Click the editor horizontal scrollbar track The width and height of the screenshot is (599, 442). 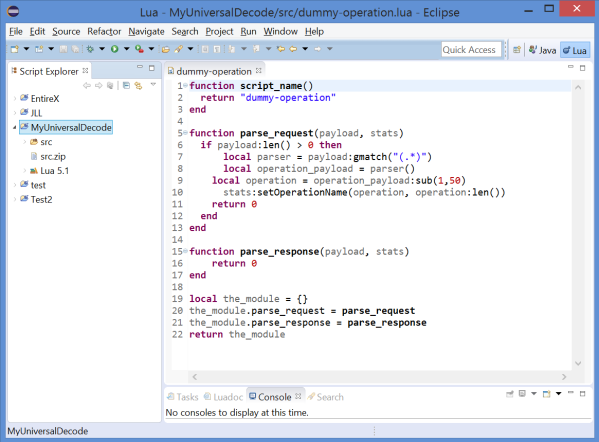(x=379, y=377)
